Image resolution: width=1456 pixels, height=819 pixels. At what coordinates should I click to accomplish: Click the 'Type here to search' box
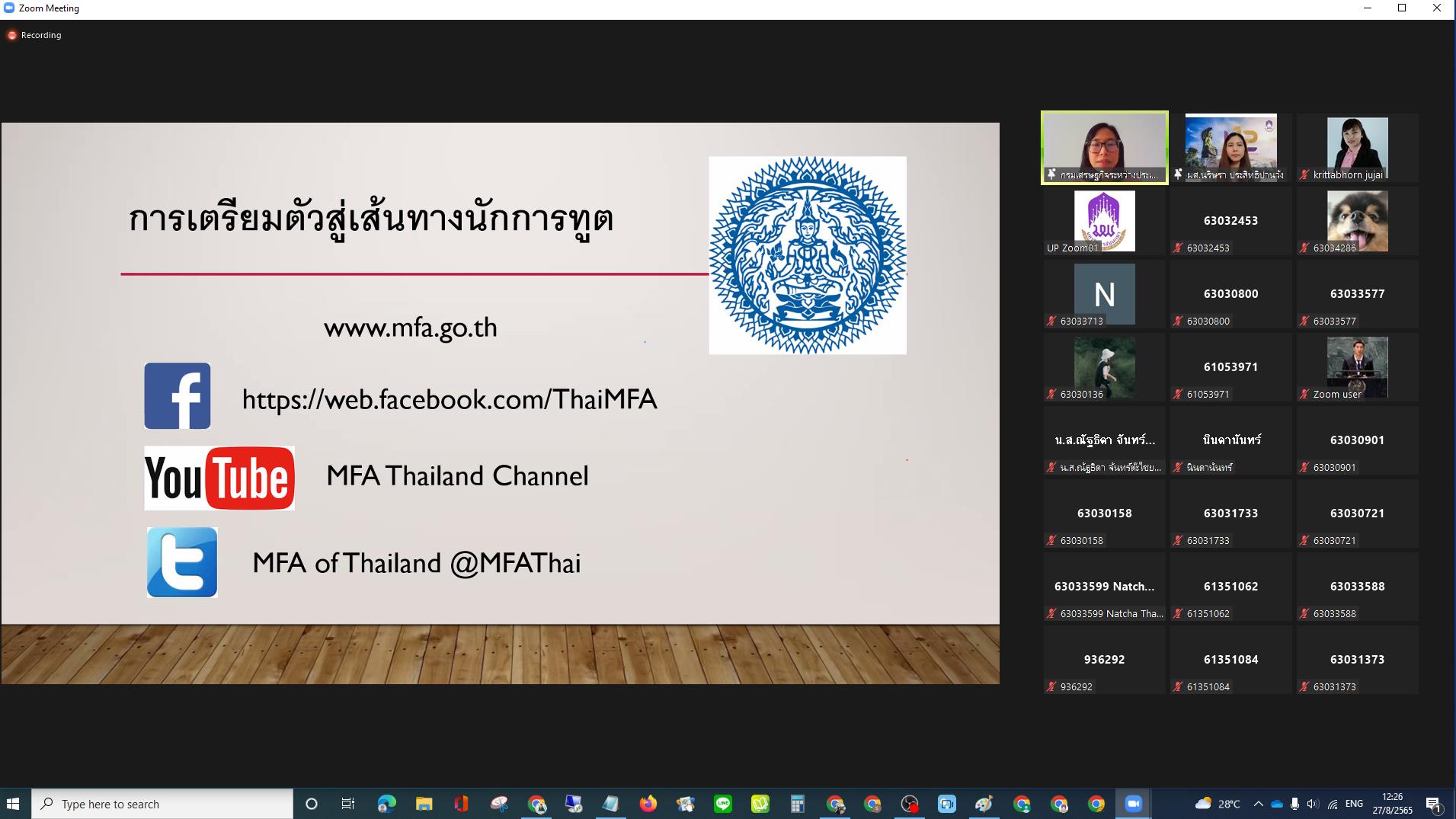tap(163, 804)
